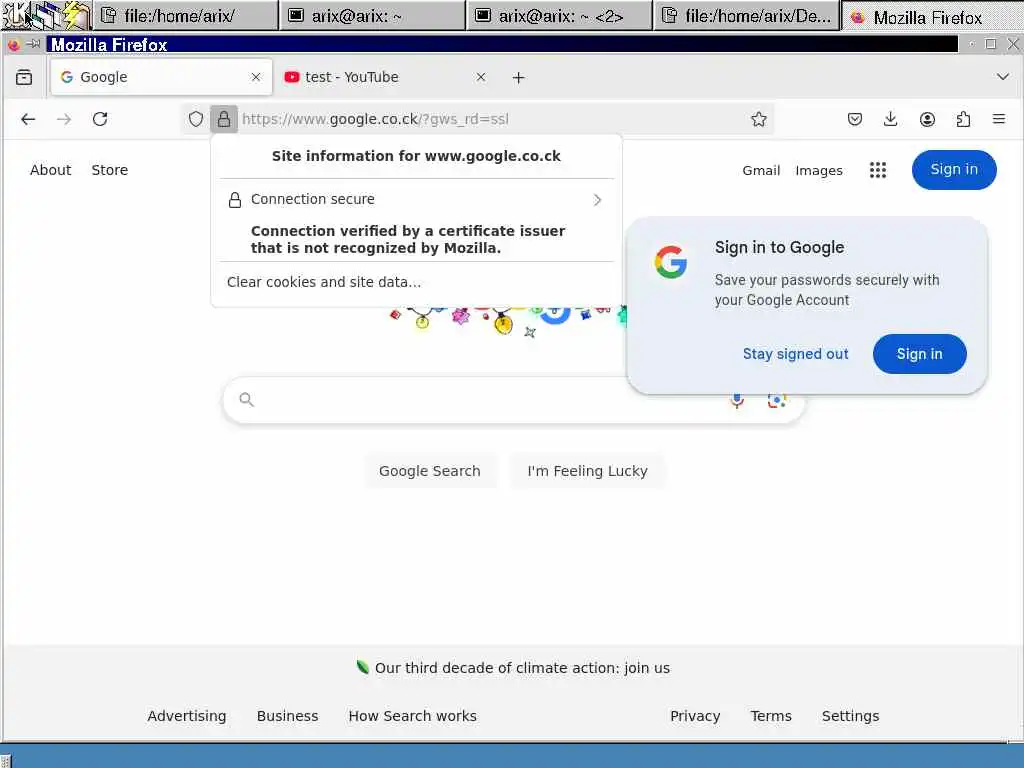The width and height of the screenshot is (1024, 768).
Task: Click the padlock site information icon
Action: pos(224,119)
